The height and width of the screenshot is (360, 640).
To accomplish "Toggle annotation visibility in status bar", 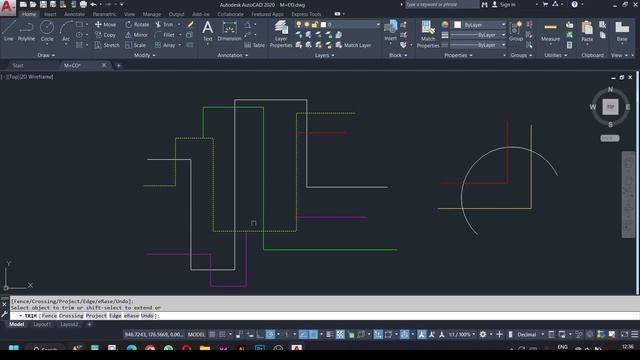I will [422, 334].
